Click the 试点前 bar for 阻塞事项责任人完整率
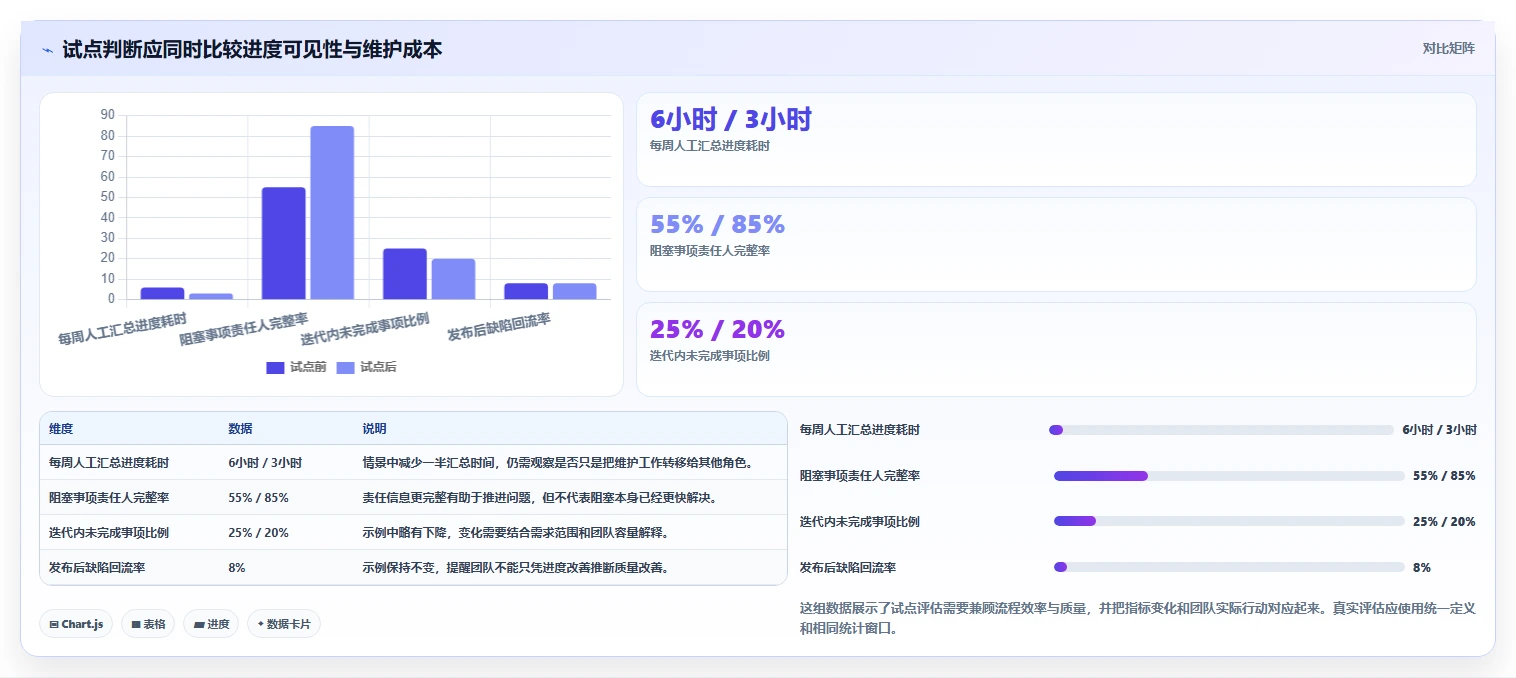The width and height of the screenshot is (1516, 678). point(284,243)
